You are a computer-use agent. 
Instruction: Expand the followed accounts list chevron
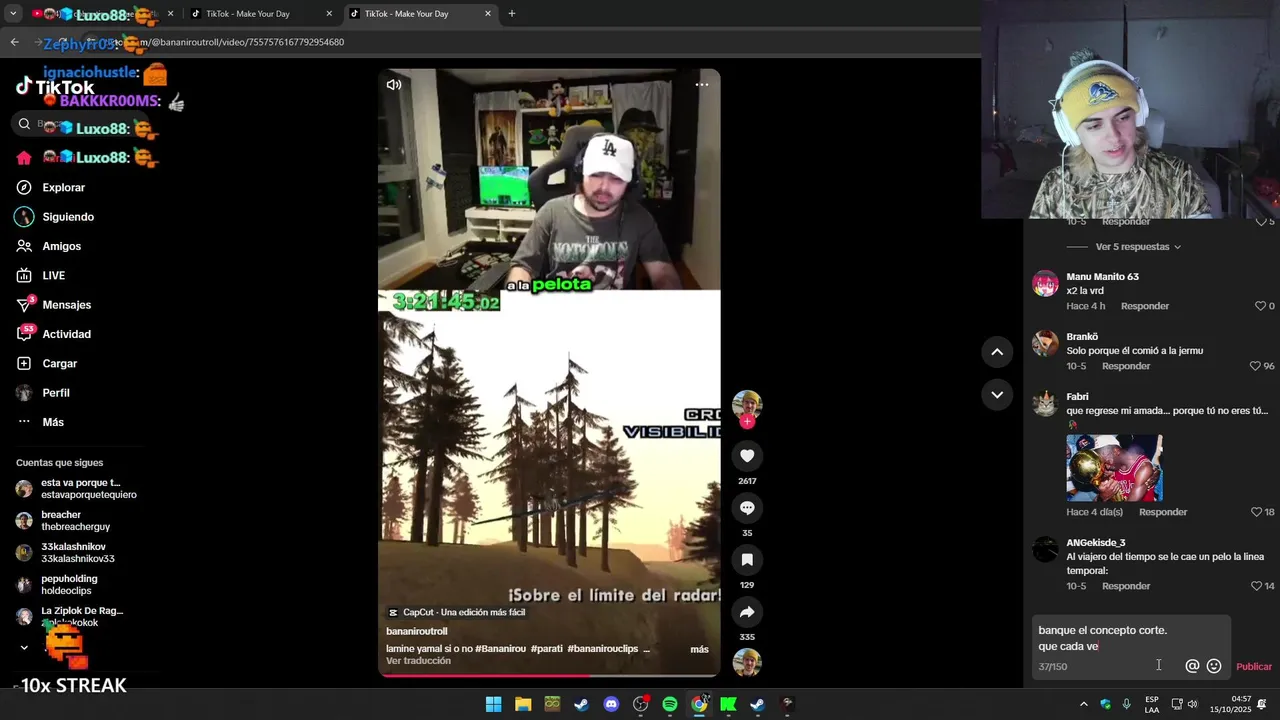tap(24, 648)
